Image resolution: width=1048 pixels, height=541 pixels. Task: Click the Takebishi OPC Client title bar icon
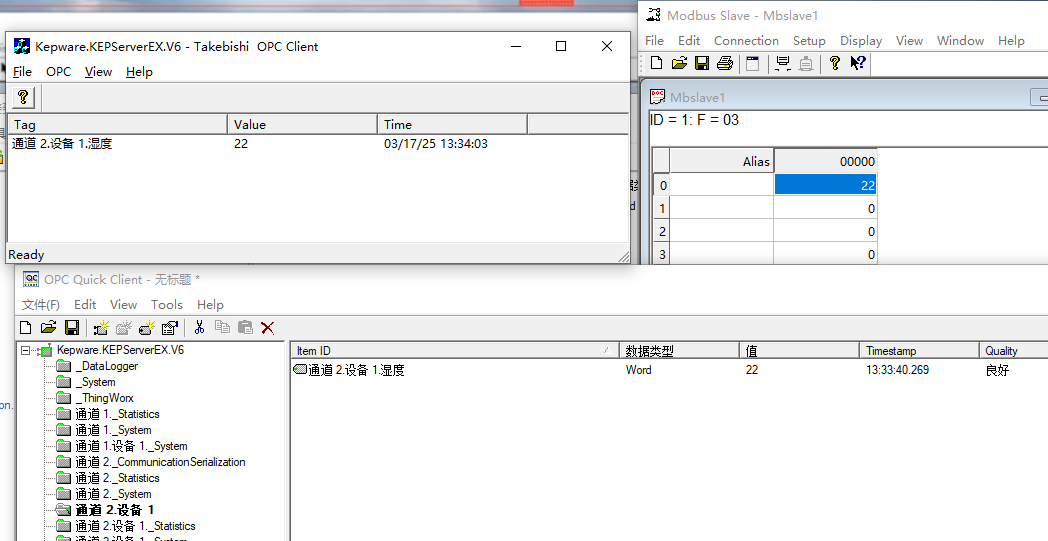(22, 46)
